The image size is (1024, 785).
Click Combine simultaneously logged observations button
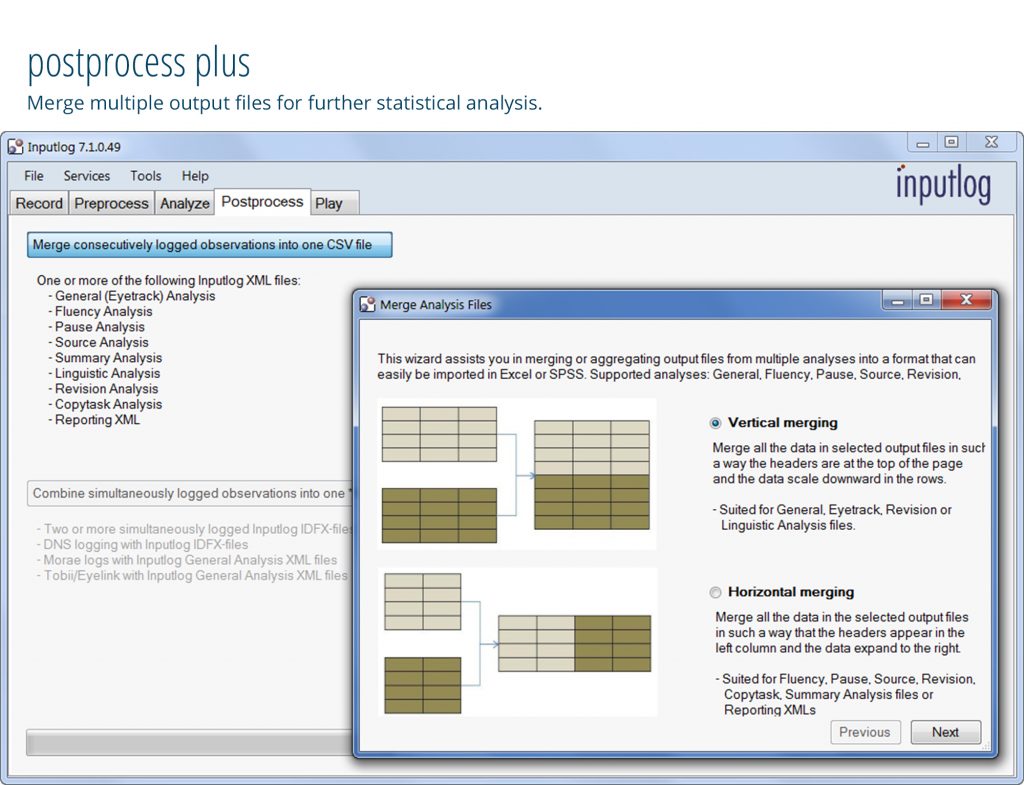pos(190,493)
